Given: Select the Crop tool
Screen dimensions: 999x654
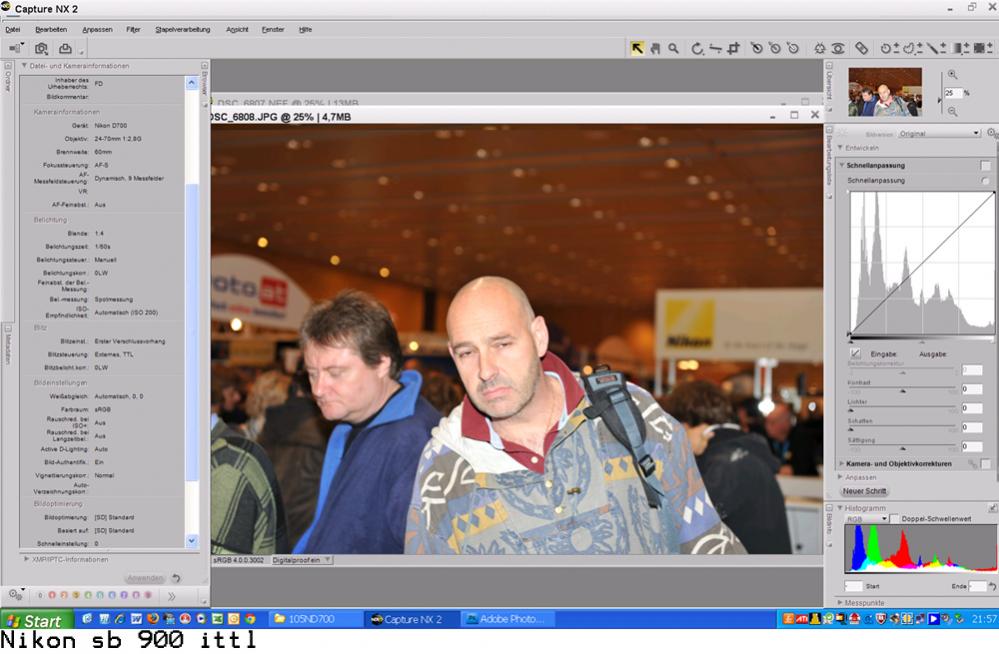Looking at the screenshot, I should click(734, 48).
